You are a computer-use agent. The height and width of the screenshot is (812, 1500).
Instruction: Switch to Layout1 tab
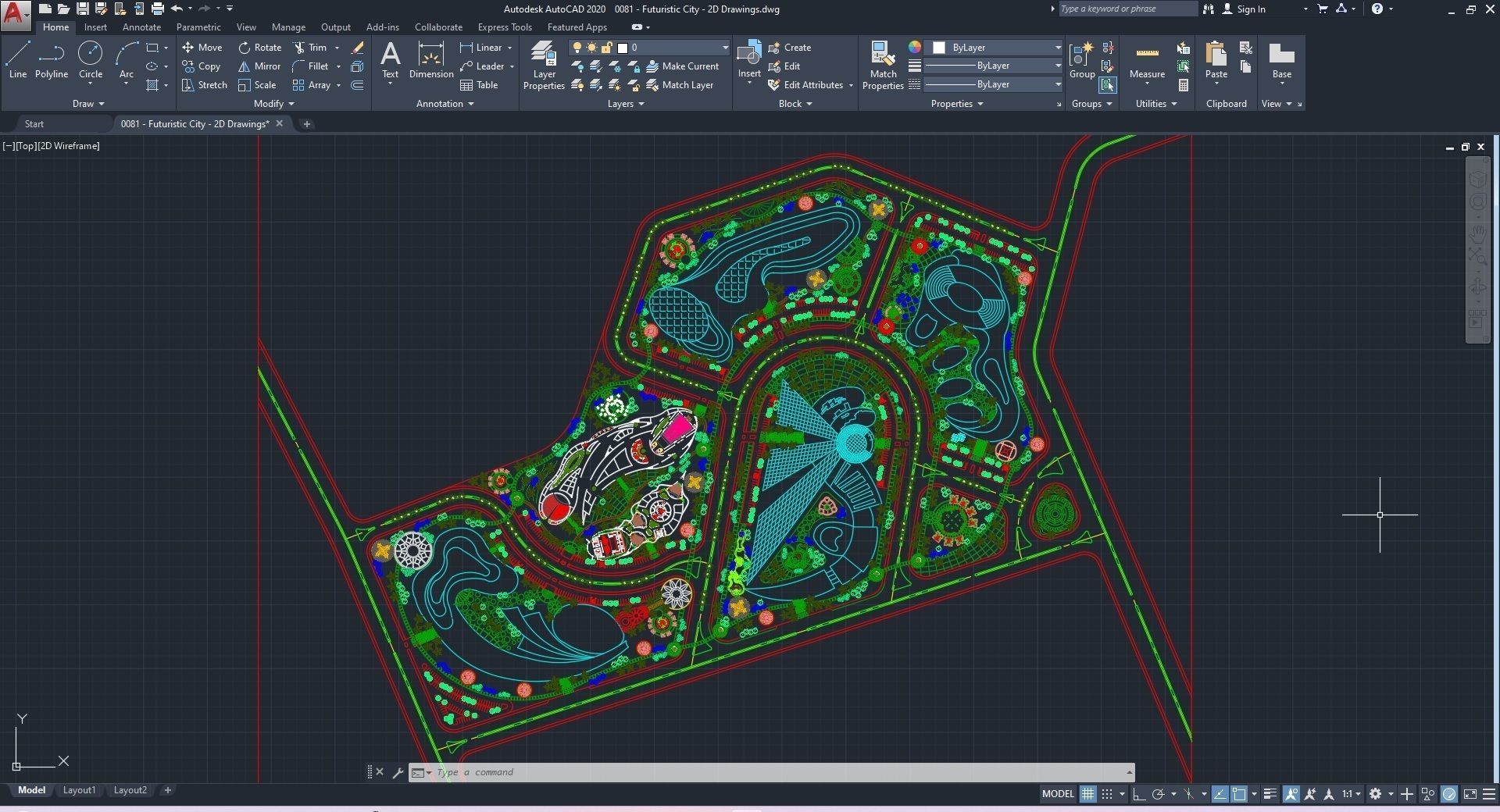click(79, 790)
